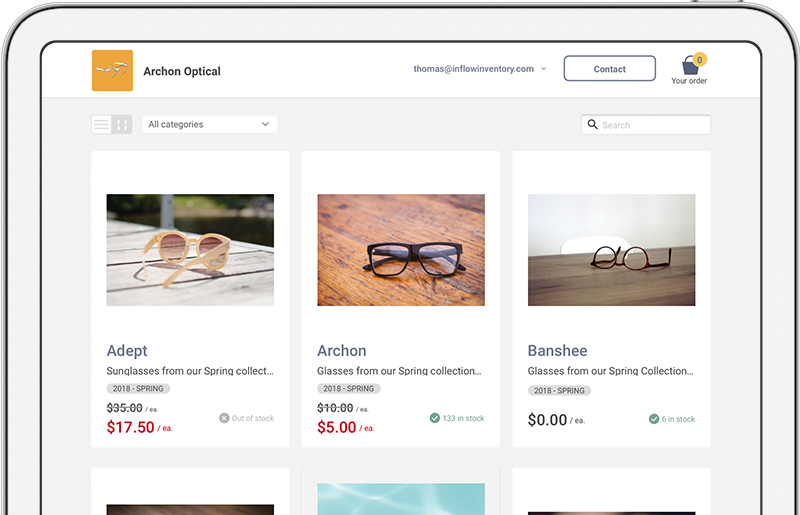Image resolution: width=800 pixels, height=515 pixels.
Task: Click the $5.00 sale price
Action: [x=337, y=427]
